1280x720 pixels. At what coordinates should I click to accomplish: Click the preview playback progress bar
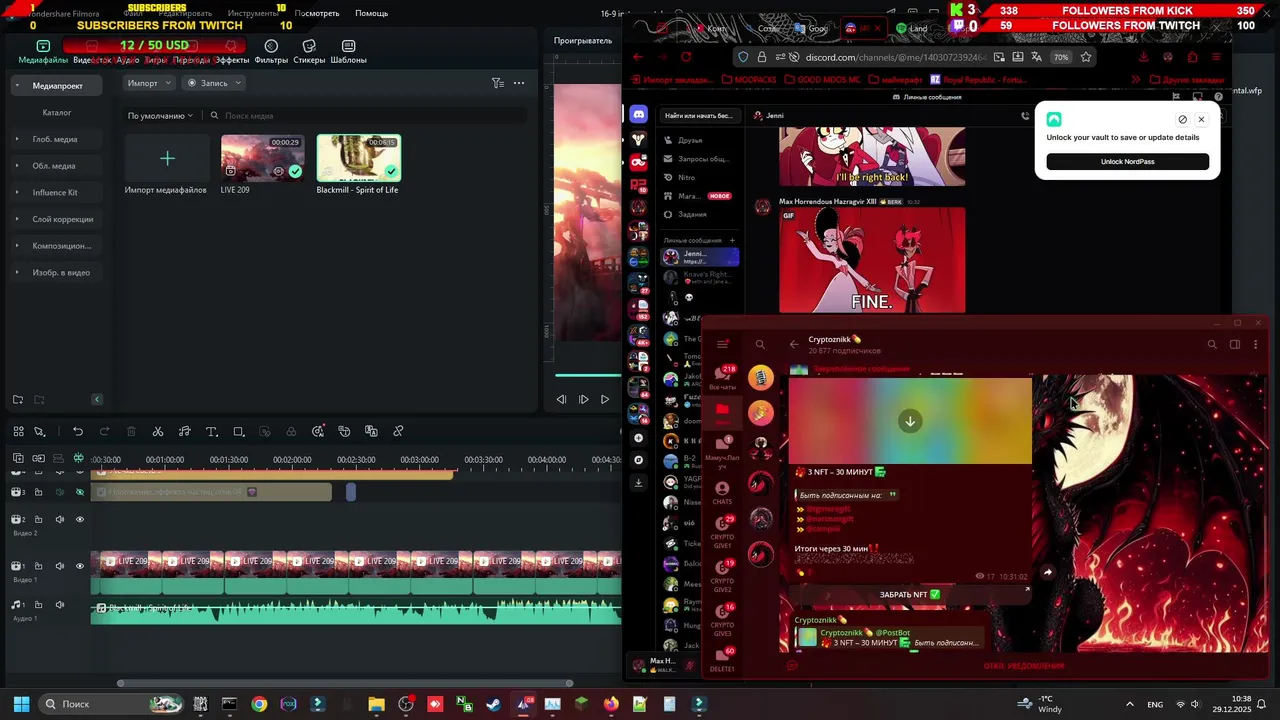[x=588, y=376]
